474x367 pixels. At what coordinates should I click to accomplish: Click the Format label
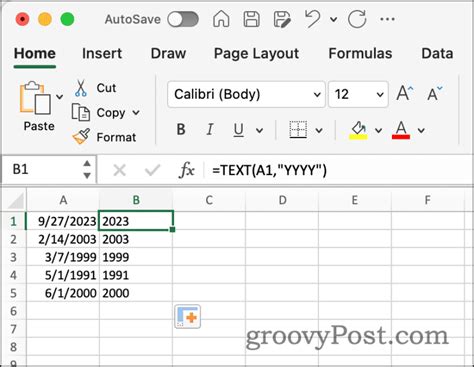(116, 137)
